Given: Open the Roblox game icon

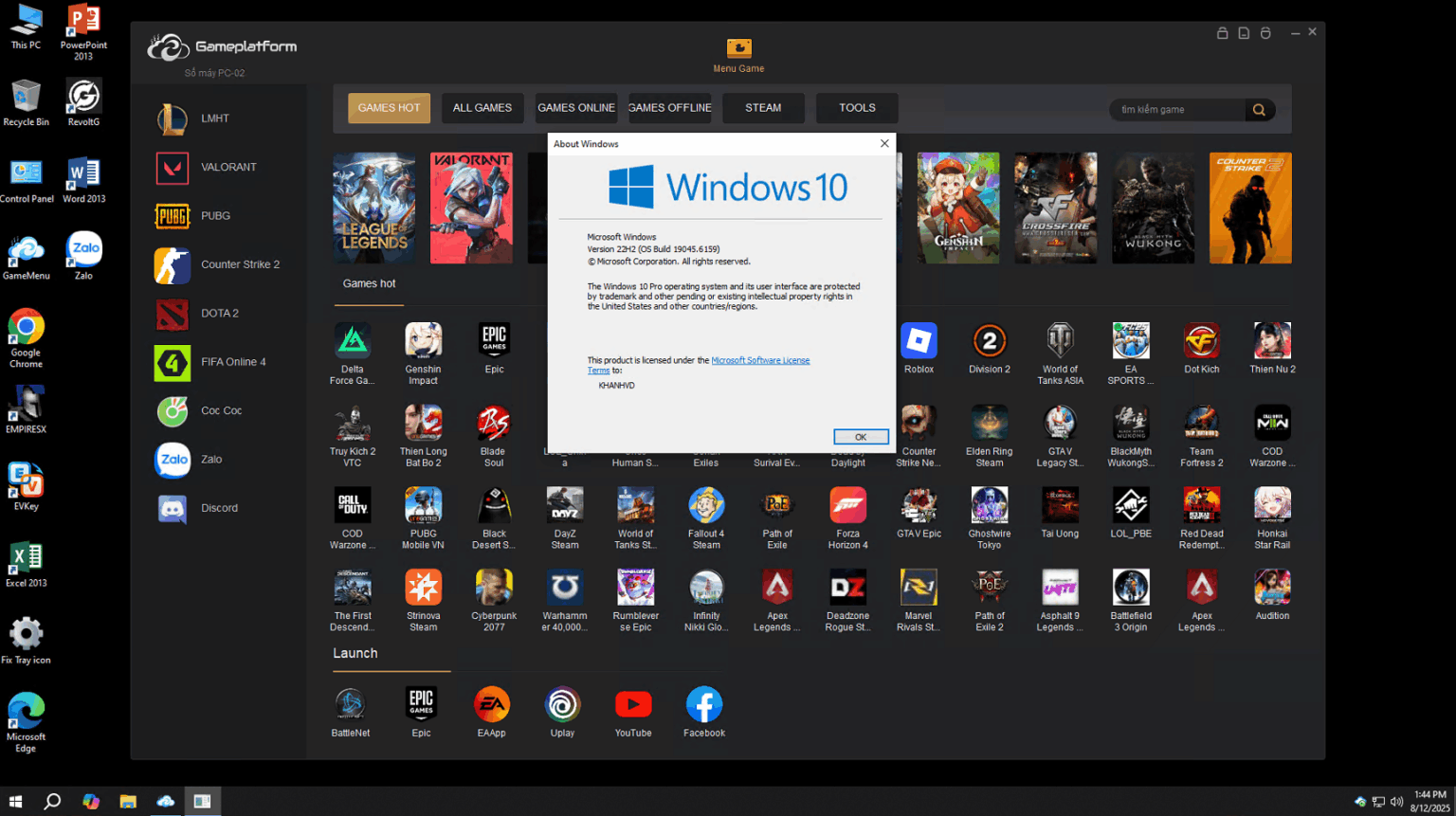Looking at the screenshot, I should 919,342.
